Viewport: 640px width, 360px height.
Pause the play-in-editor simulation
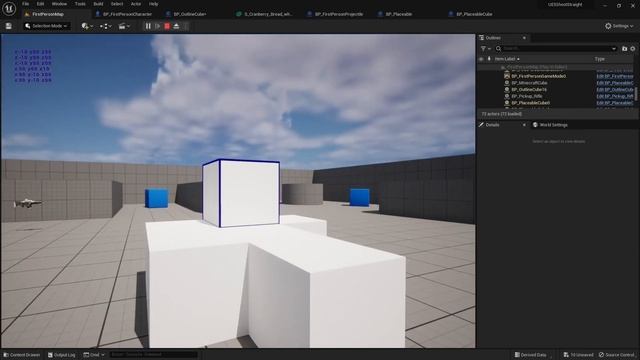[x=148, y=26]
